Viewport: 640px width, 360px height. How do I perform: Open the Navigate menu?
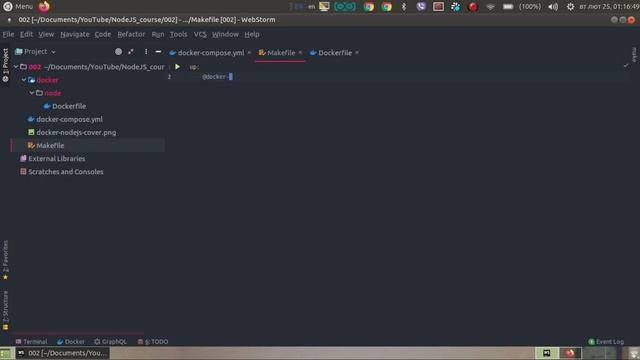tap(75, 34)
